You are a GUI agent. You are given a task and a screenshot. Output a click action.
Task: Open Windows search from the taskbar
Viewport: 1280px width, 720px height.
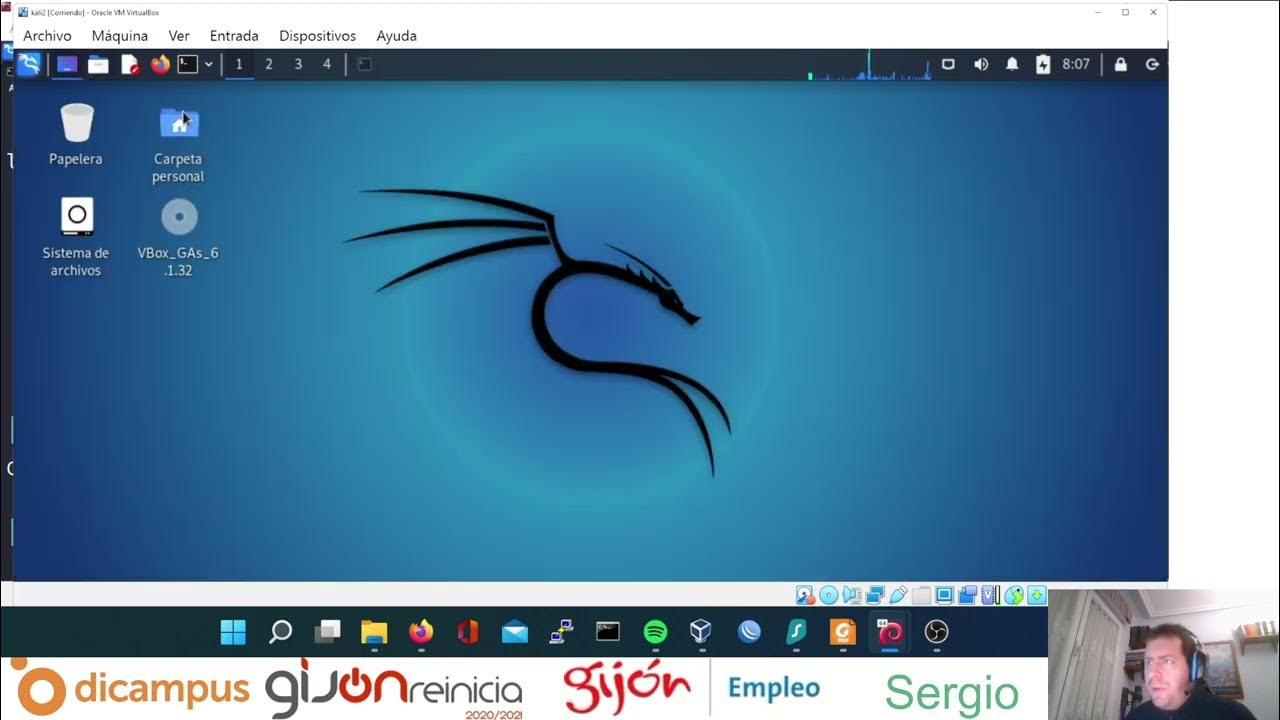(x=280, y=632)
